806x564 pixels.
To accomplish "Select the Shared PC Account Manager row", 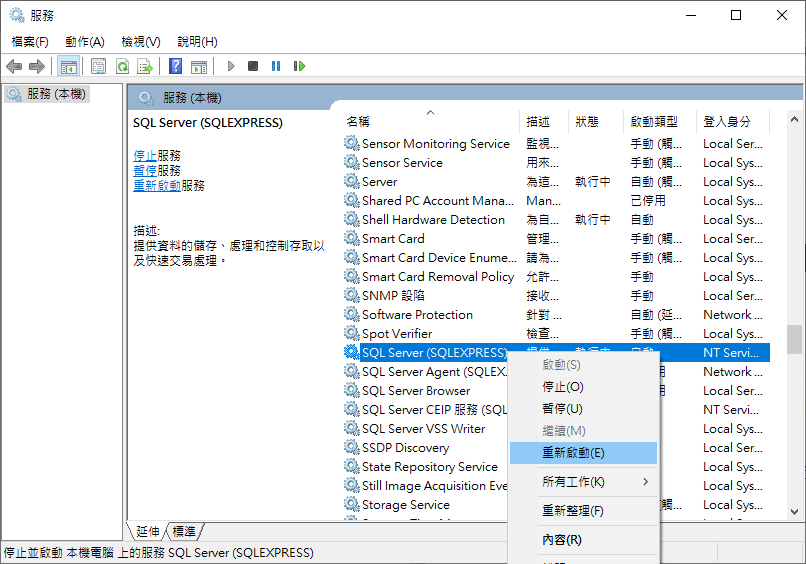I will point(556,201).
